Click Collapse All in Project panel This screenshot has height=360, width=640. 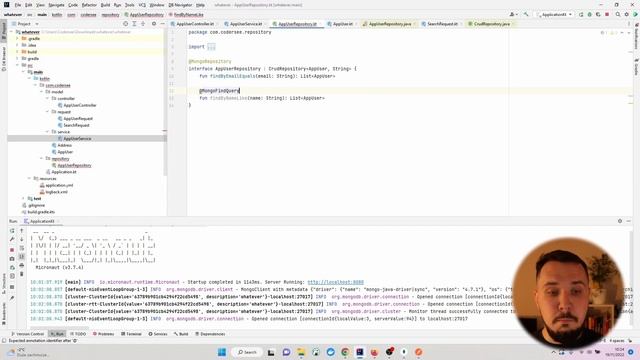point(143,24)
